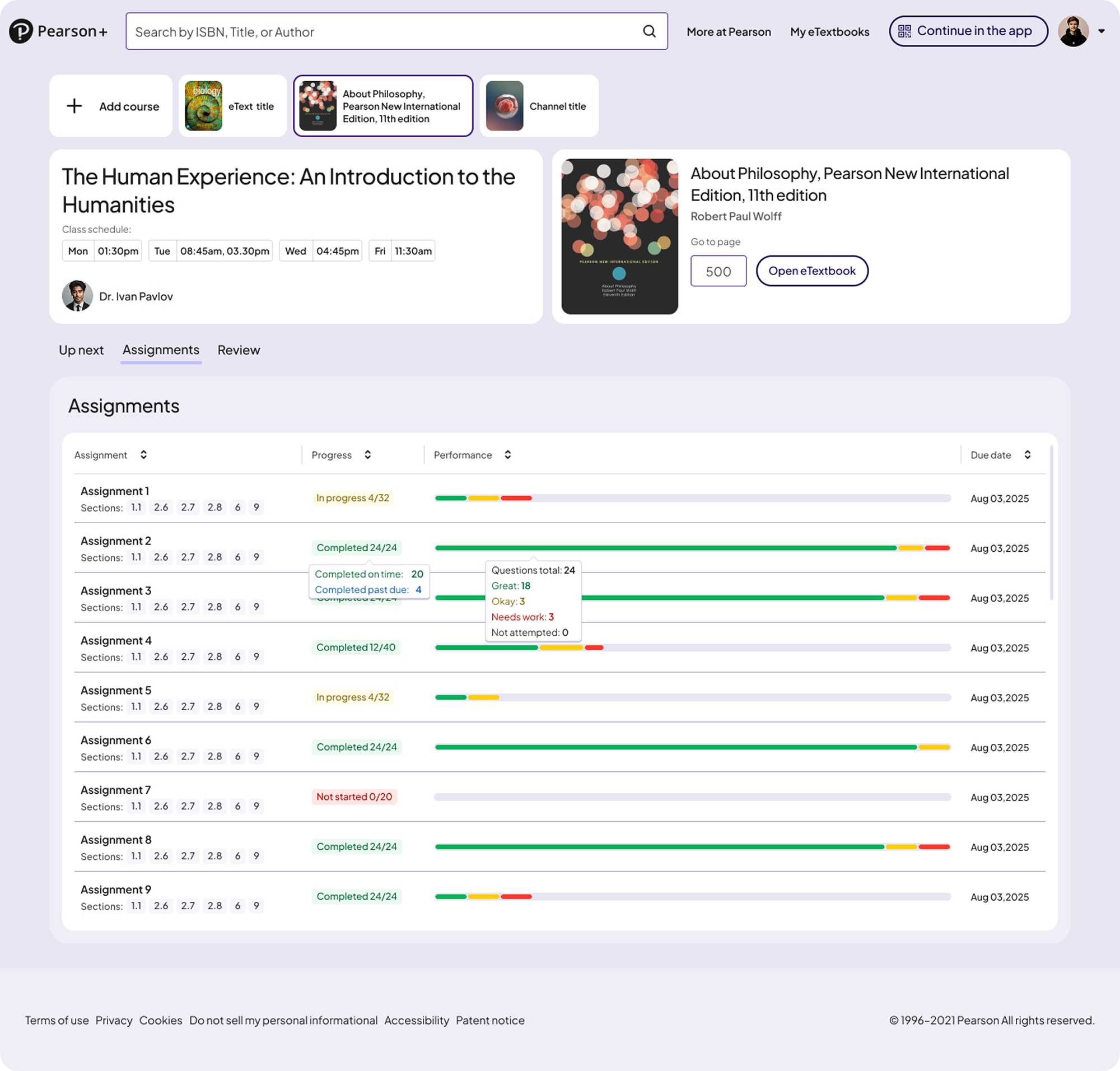Screen dimensions: 1120x1071
Task: Click the plus icon on Add course
Action: pos(74,106)
